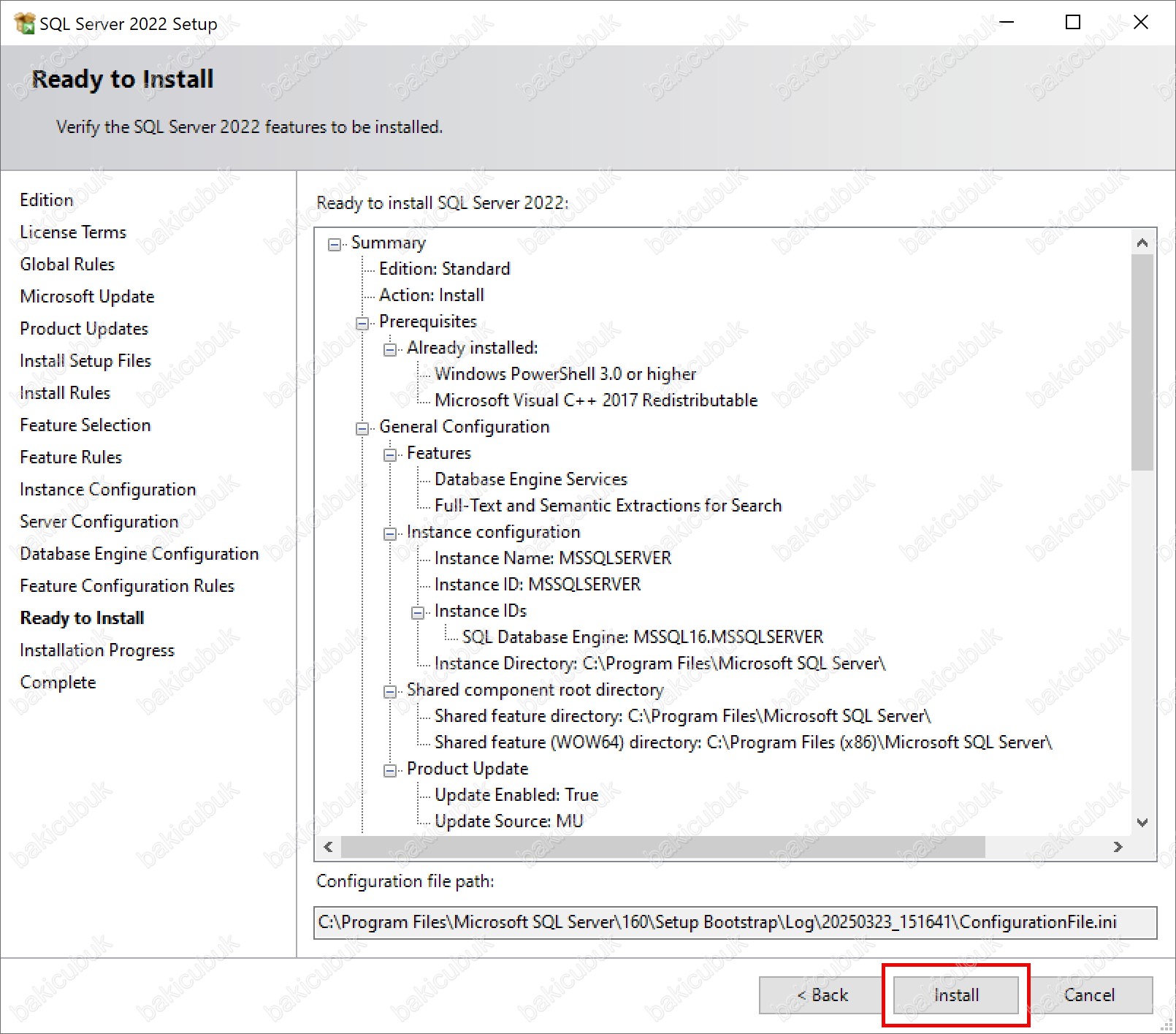
Task: Select 'Windows PowerShell 3.0 or higher' row
Action: (565, 374)
